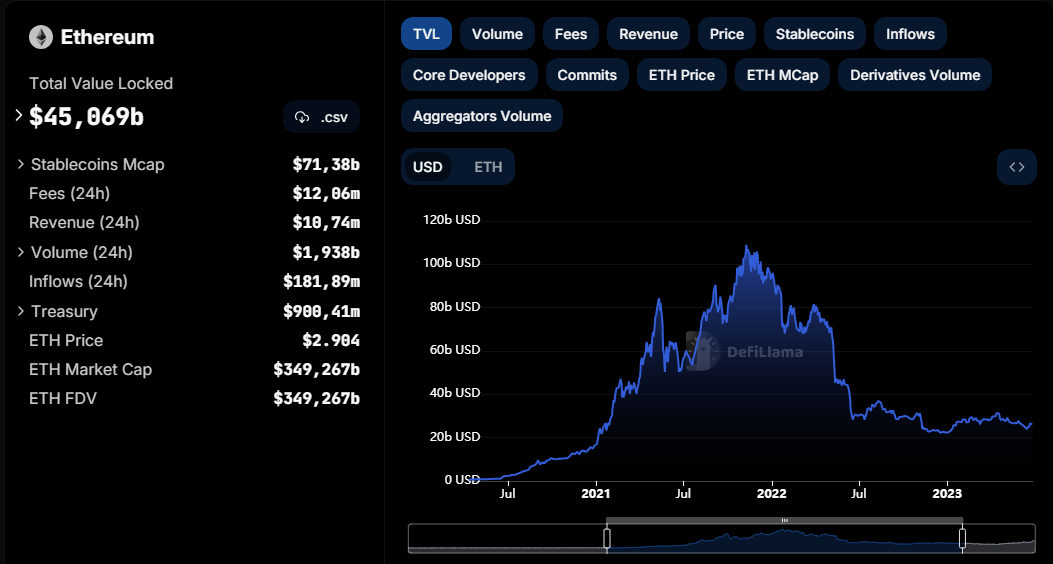Click the Fees (24h) label
The image size is (1053, 564).
click(69, 193)
